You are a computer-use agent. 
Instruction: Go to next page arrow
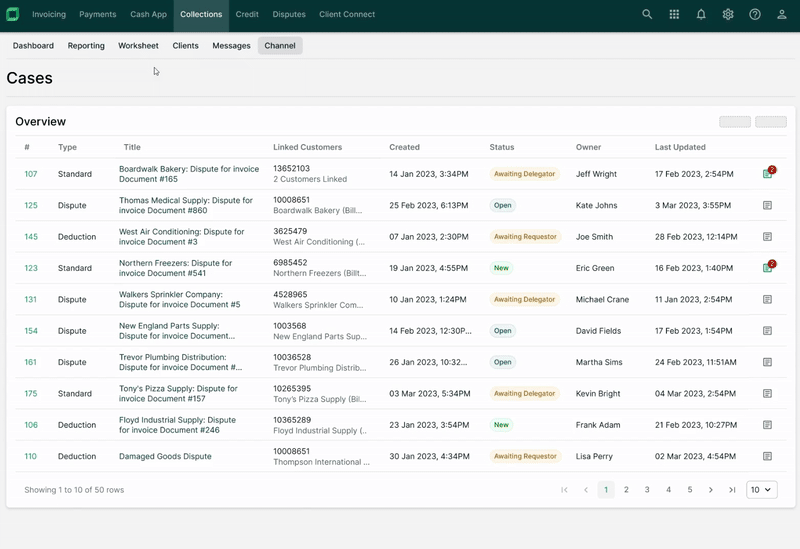coord(711,490)
